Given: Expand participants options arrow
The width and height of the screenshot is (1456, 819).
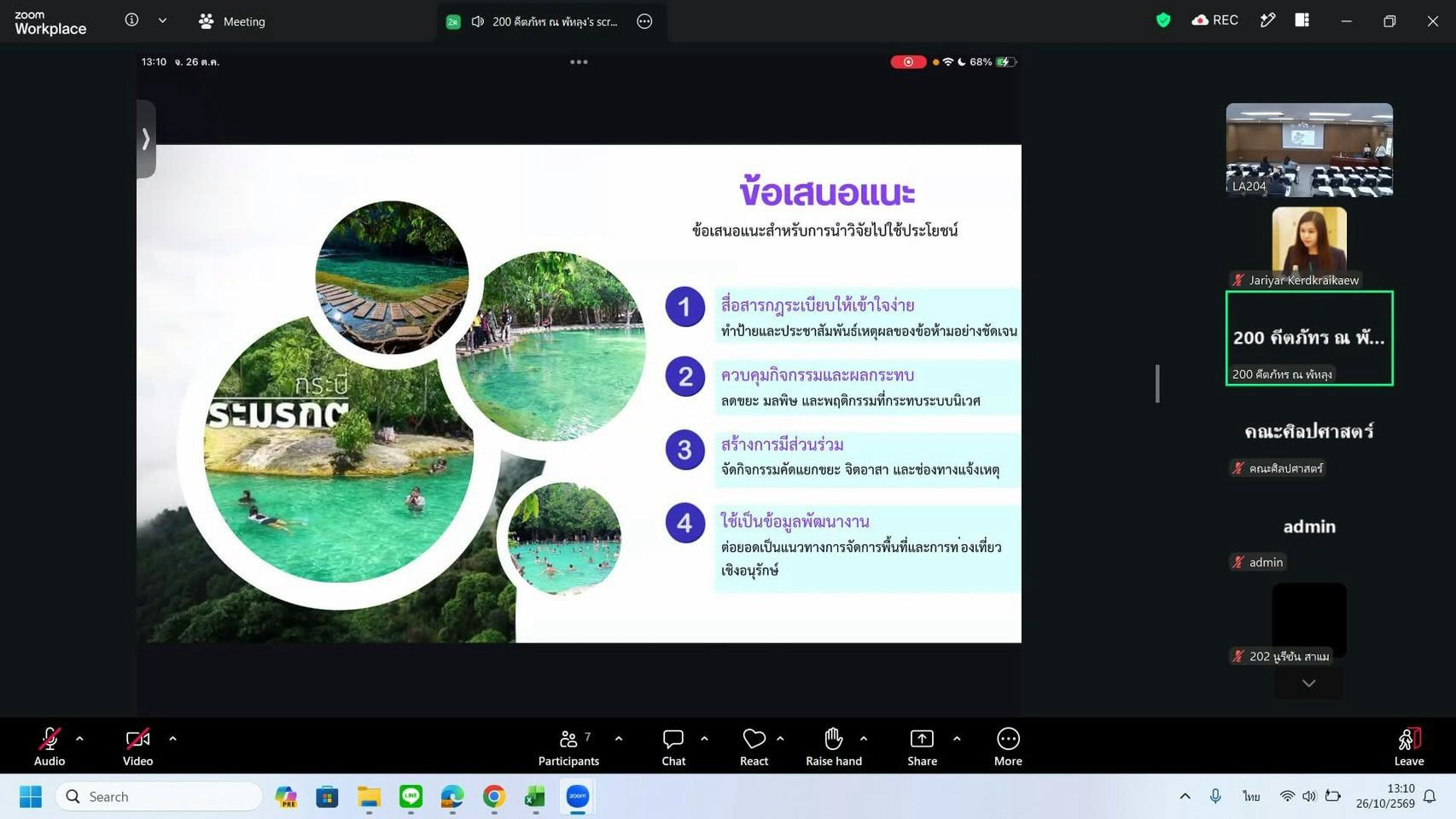Looking at the screenshot, I should click(x=619, y=739).
